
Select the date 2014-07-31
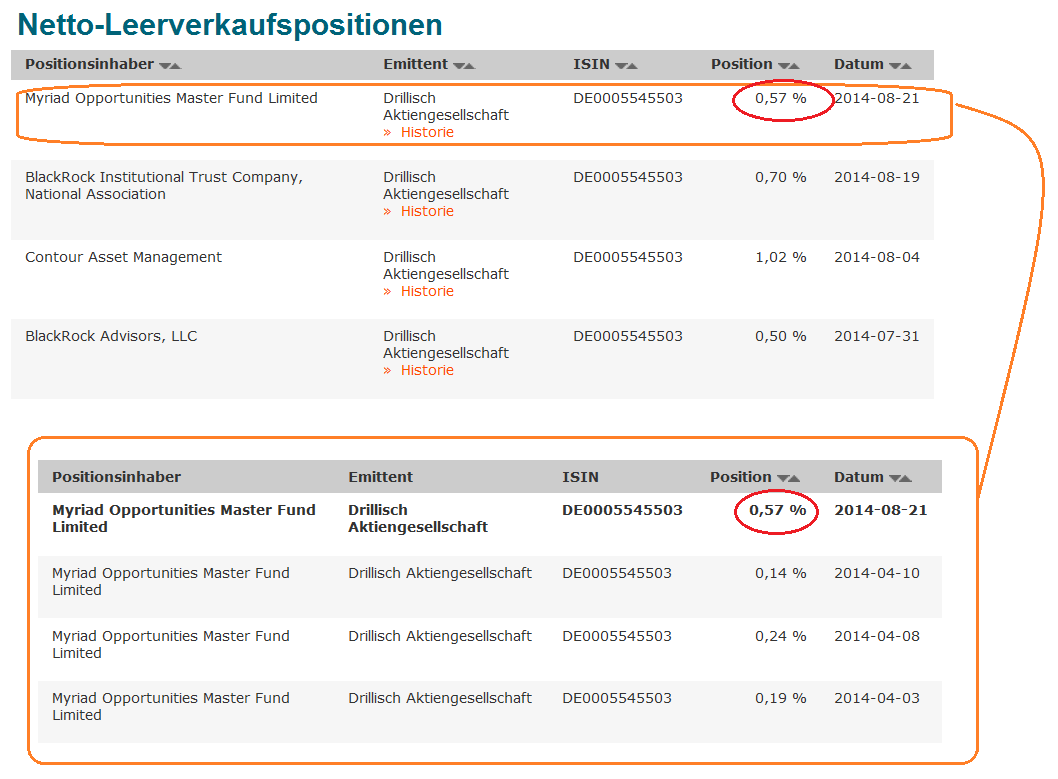tap(877, 336)
